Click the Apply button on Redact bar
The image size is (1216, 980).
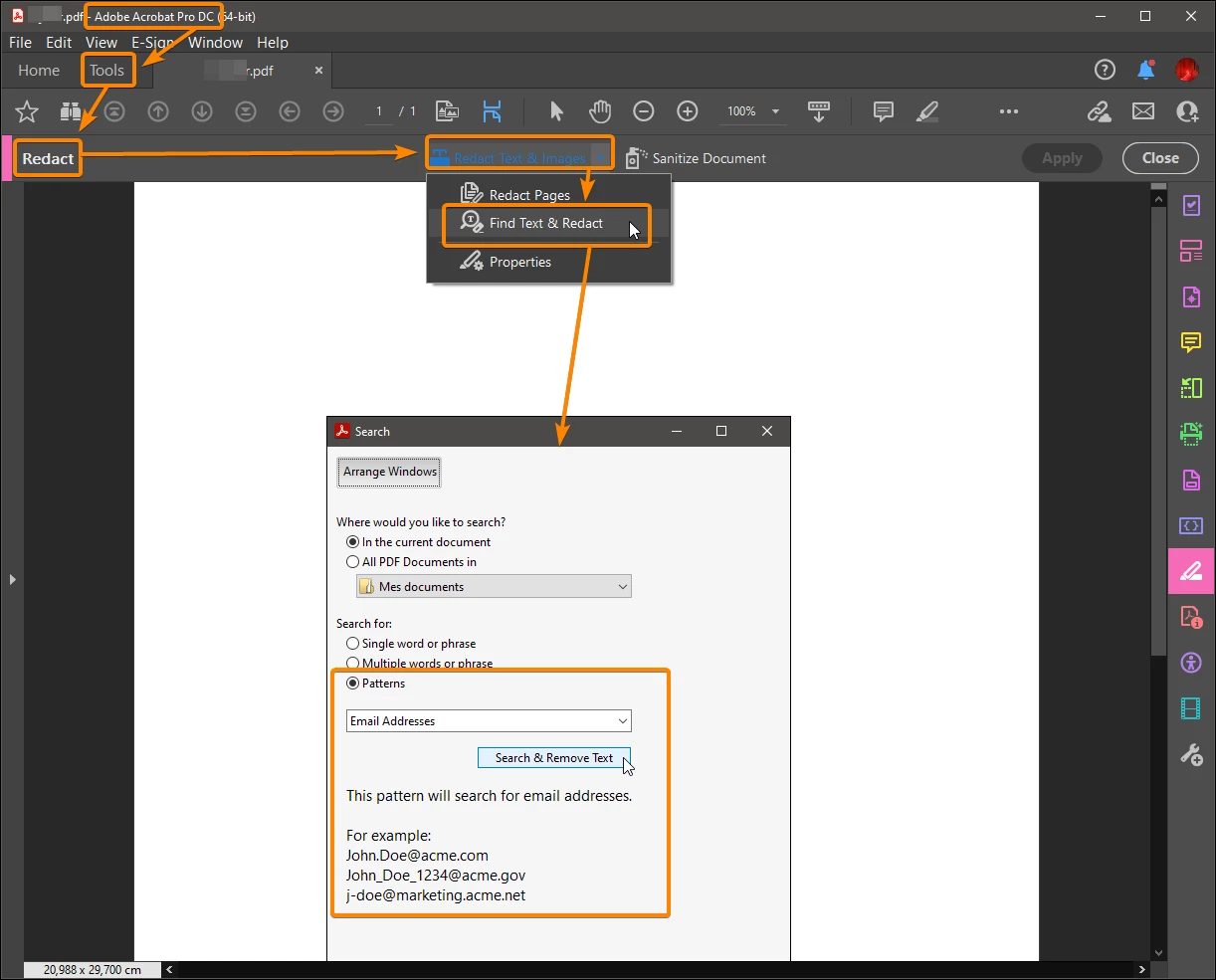1062,157
